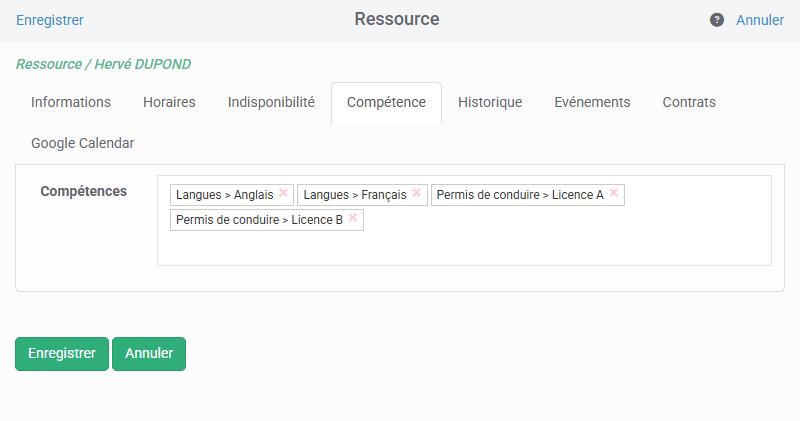Open the Contrats tab
The image size is (800, 421).
(x=689, y=102)
